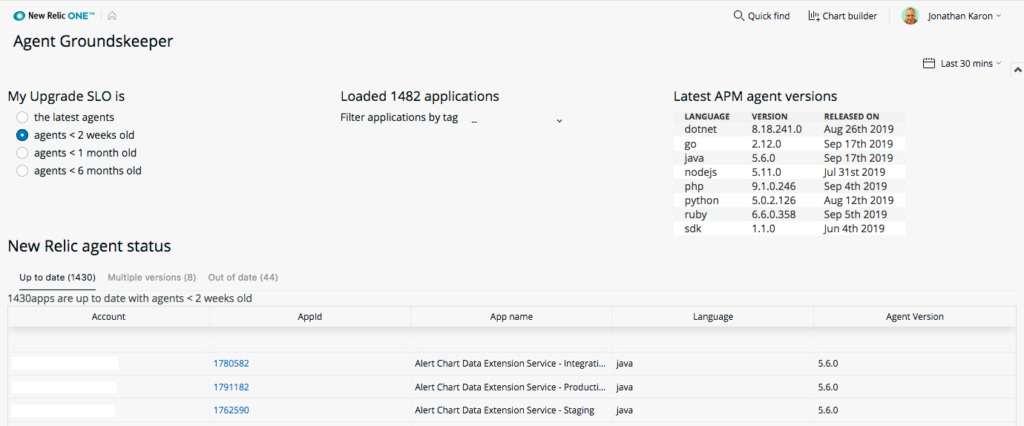
Task: Switch to Out of date (44) tab
Action: [x=243, y=277]
